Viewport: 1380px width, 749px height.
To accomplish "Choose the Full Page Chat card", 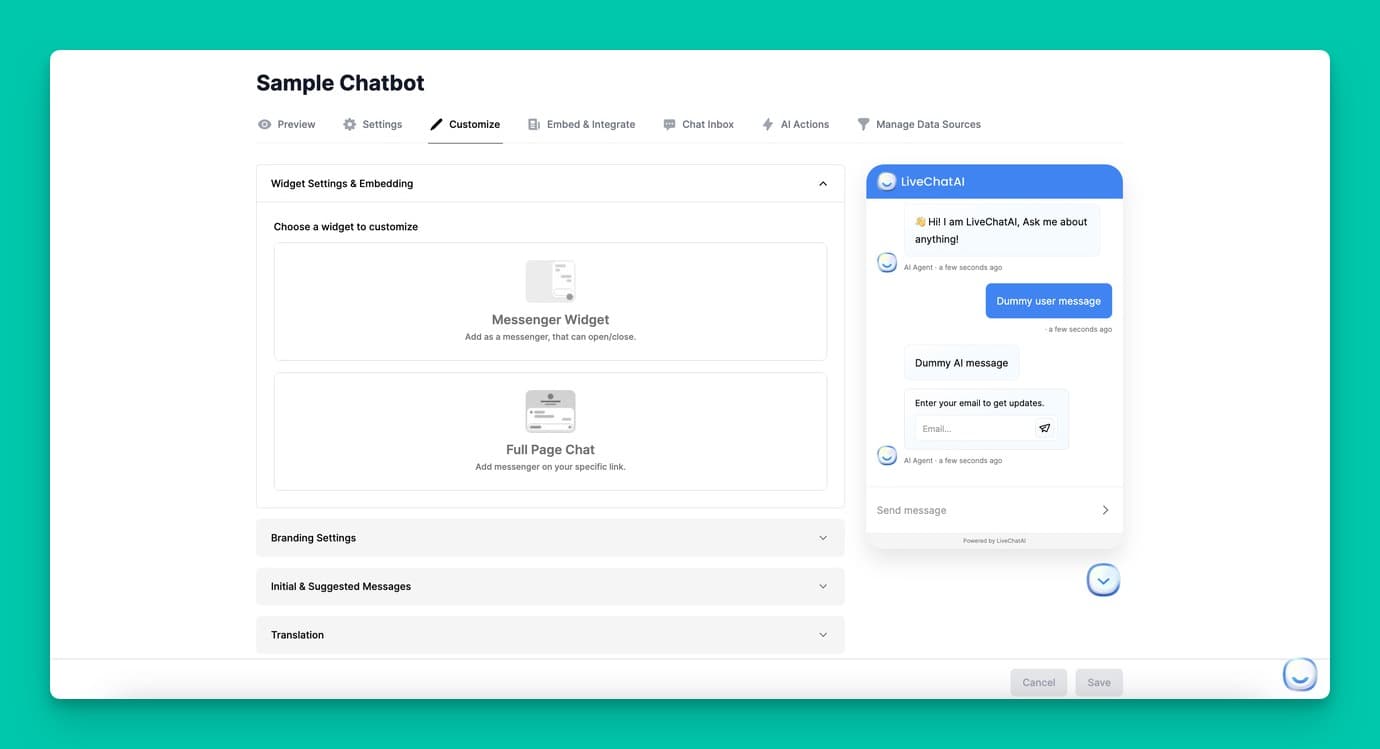I will point(550,431).
